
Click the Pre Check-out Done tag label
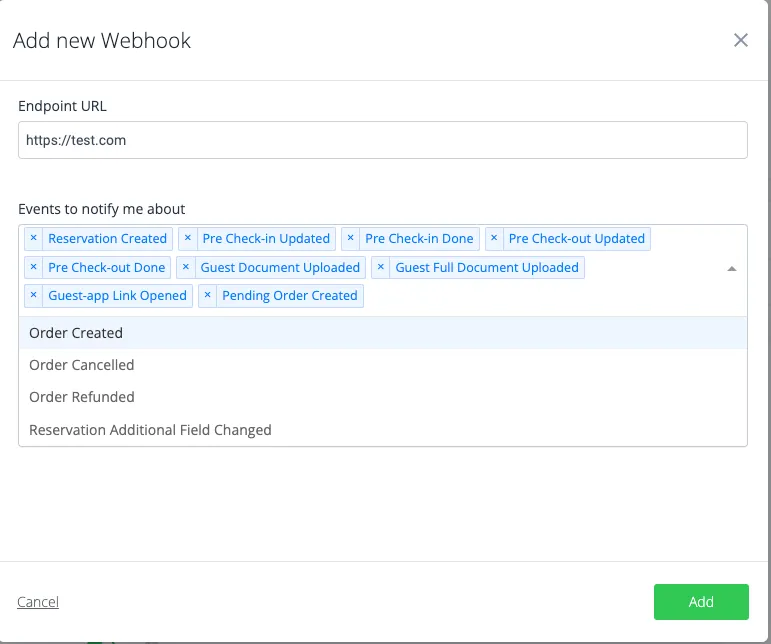(107, 267)
